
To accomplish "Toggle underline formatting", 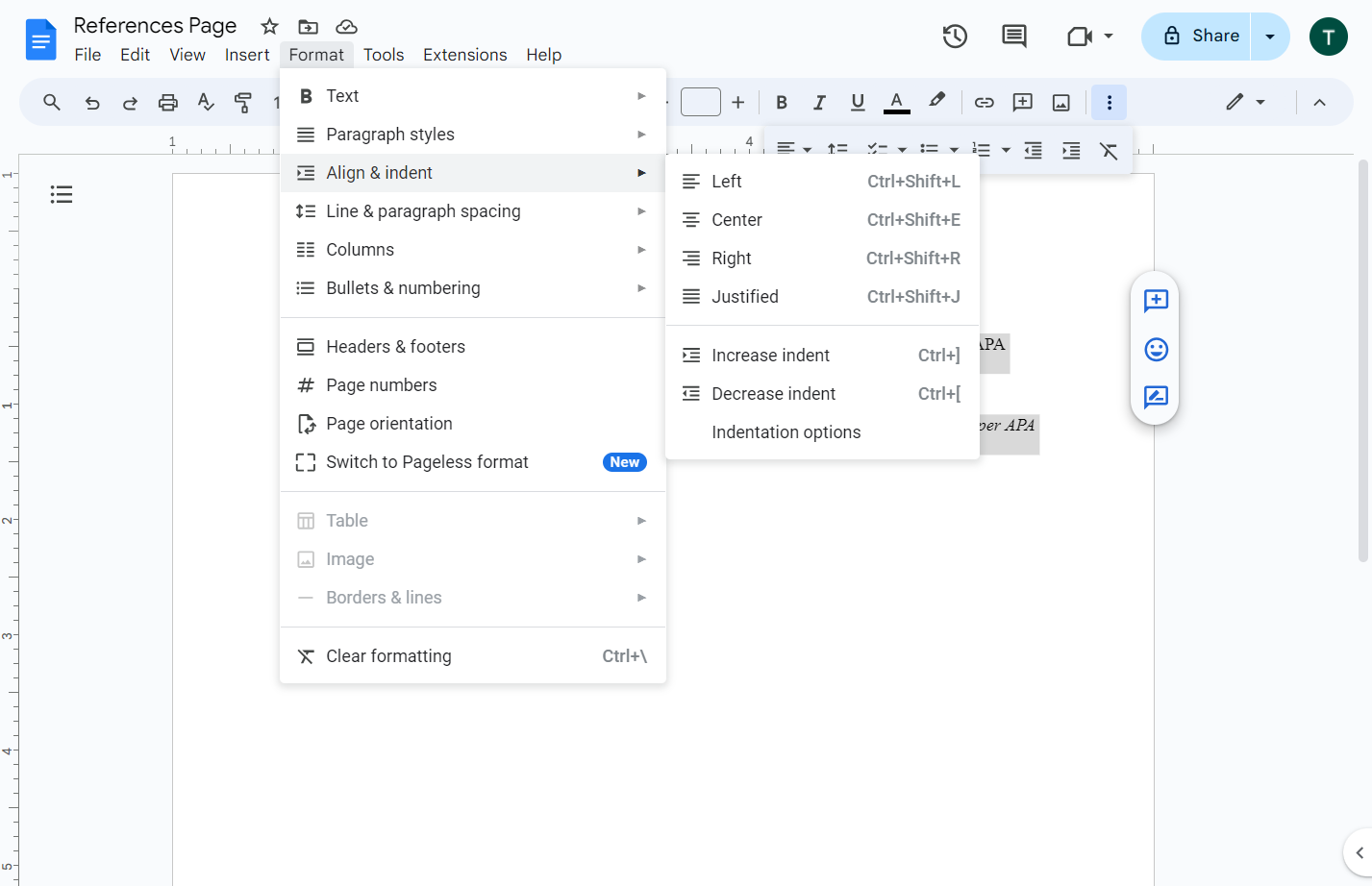I will point(858,102).
